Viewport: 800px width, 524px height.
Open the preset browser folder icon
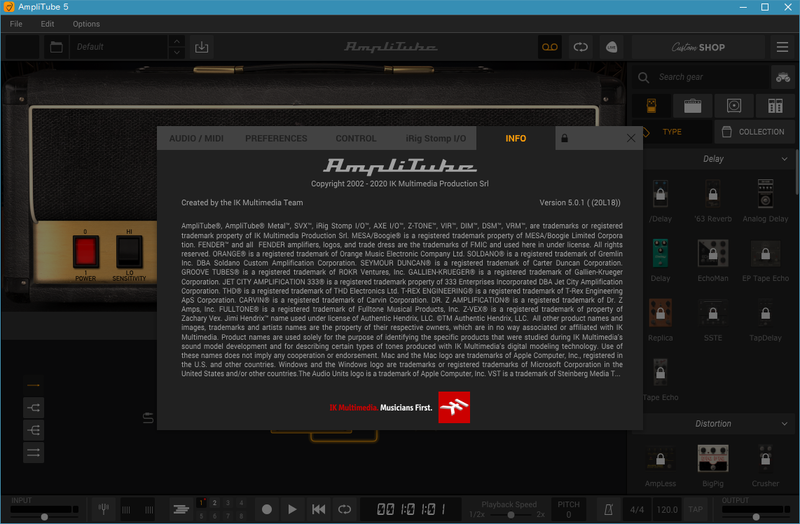coord(56,47)
